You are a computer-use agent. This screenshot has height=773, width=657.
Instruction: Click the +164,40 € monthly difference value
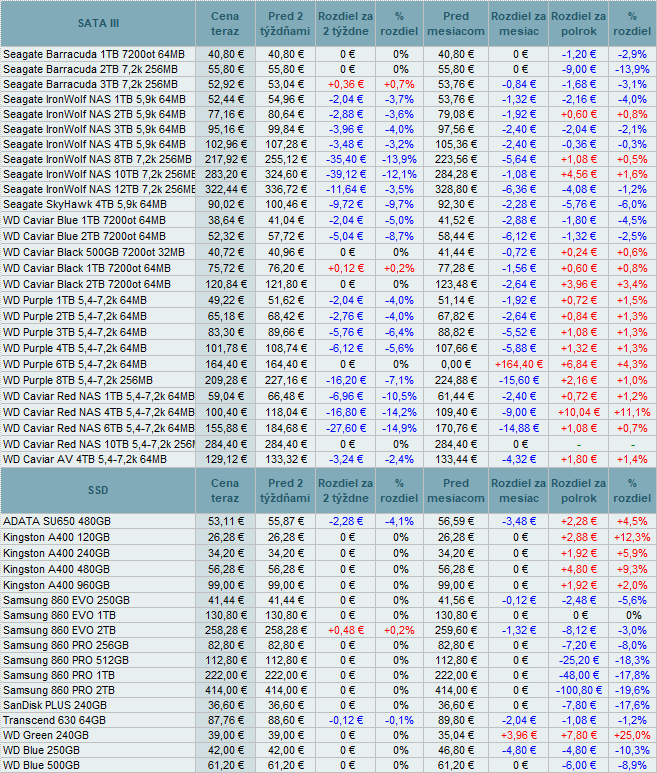click(519, 364)
